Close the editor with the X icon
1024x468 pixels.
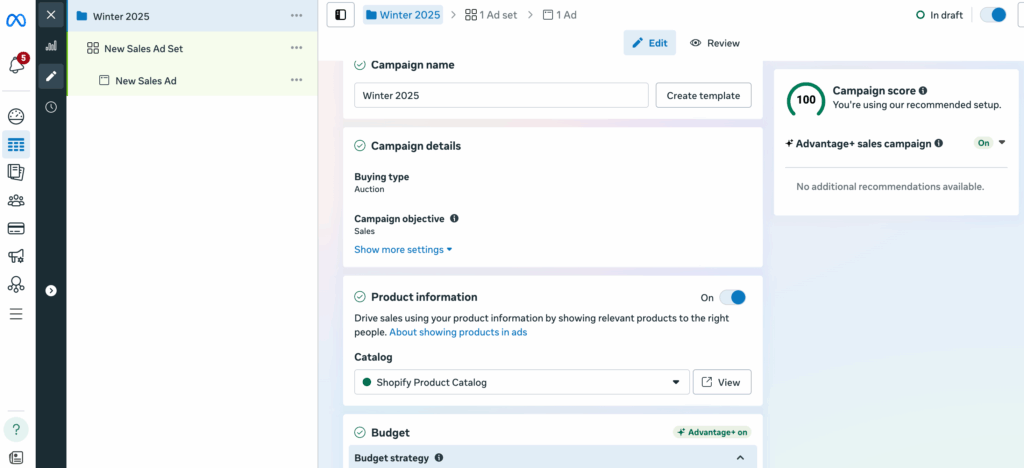[x=51, y=15]
